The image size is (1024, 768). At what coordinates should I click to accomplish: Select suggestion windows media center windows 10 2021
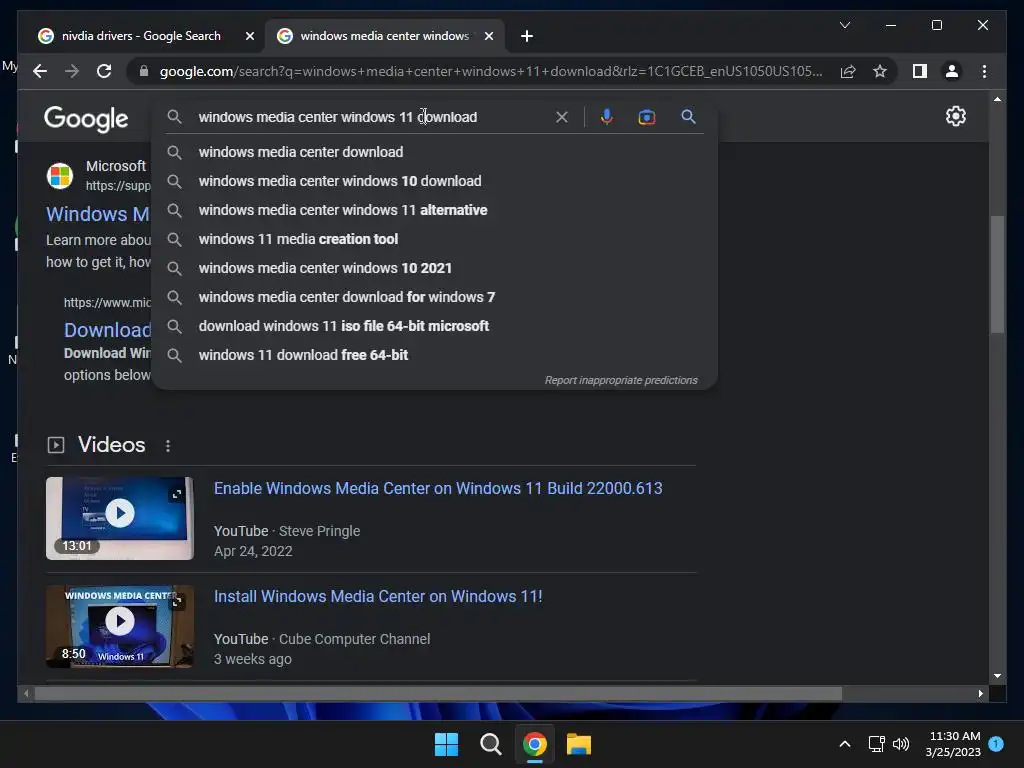coord(434,268)
